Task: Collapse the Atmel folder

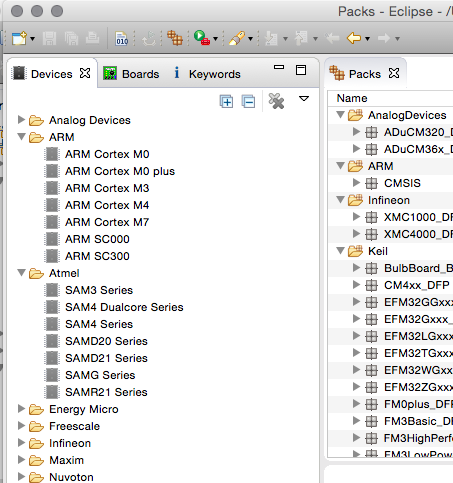Action: 21,273
